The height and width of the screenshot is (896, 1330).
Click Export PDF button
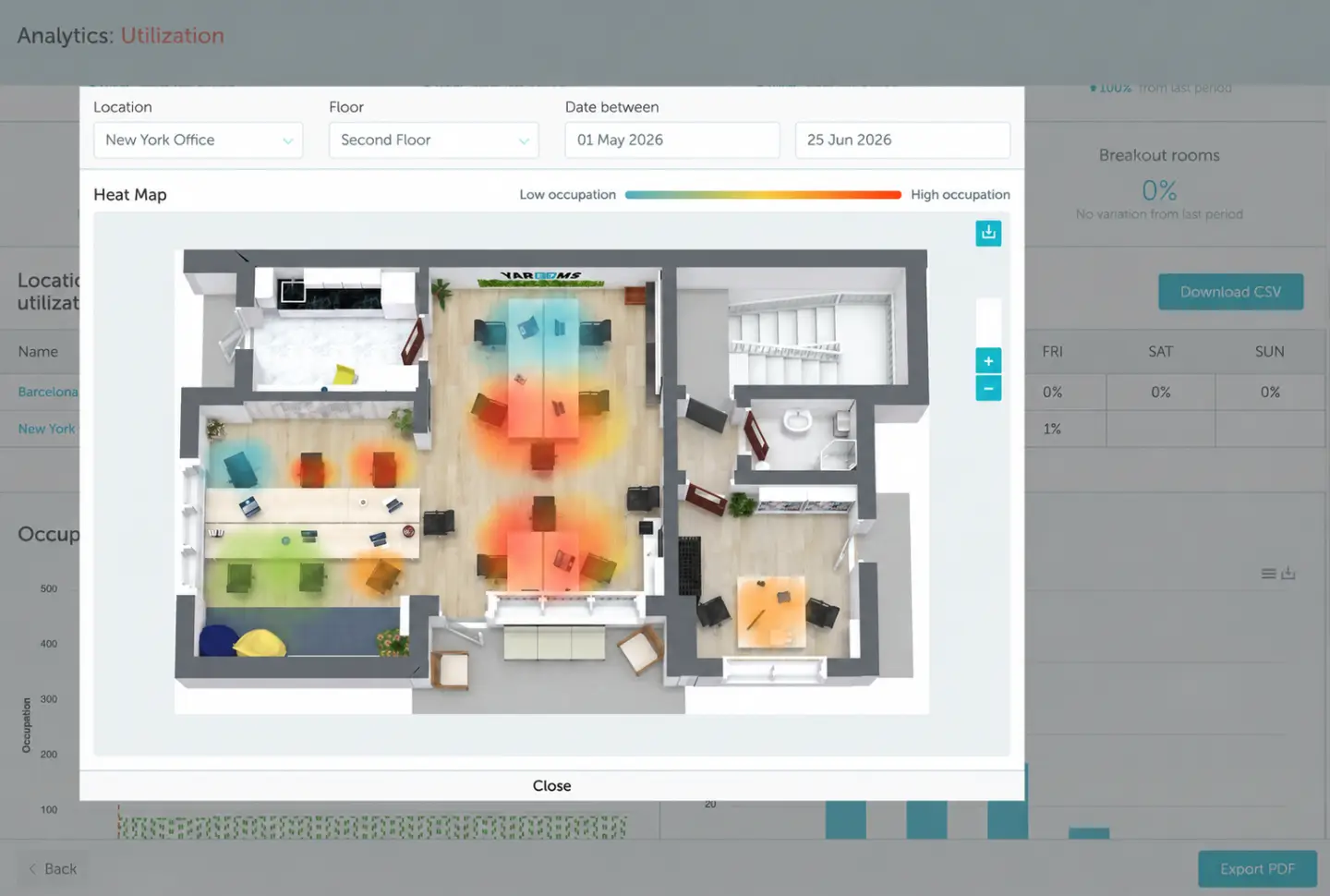click(x=1257, y=869)
